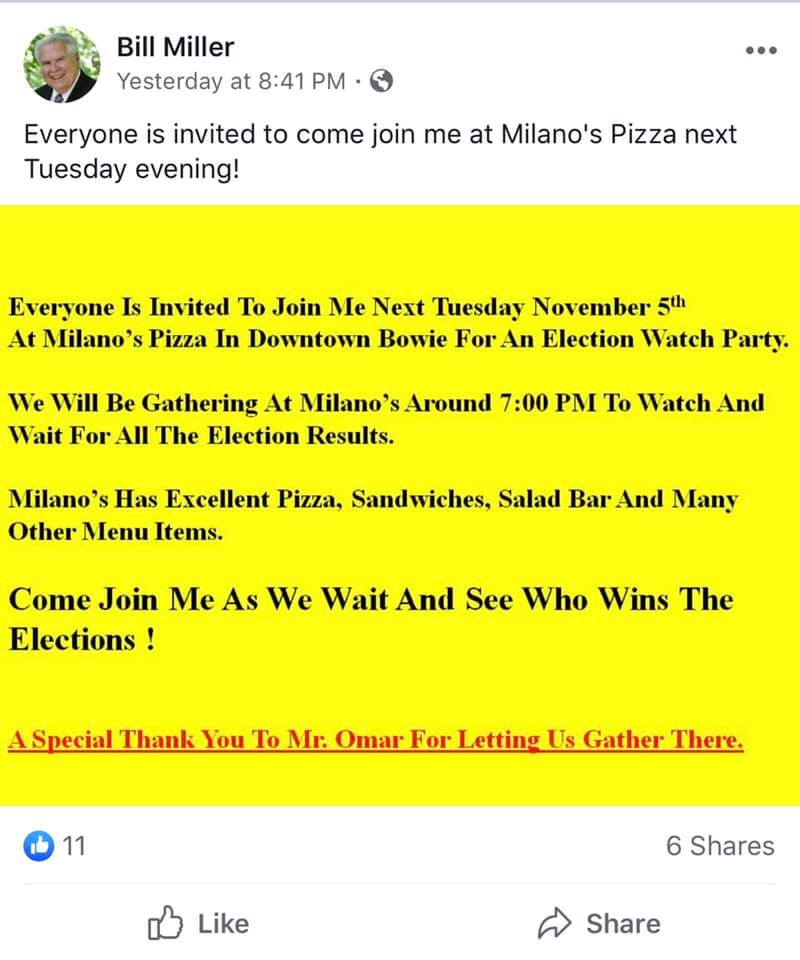Screen dimensions: 800x960
Task: Click the blue thumbs-up reaction icon
Action: point(38,846)
